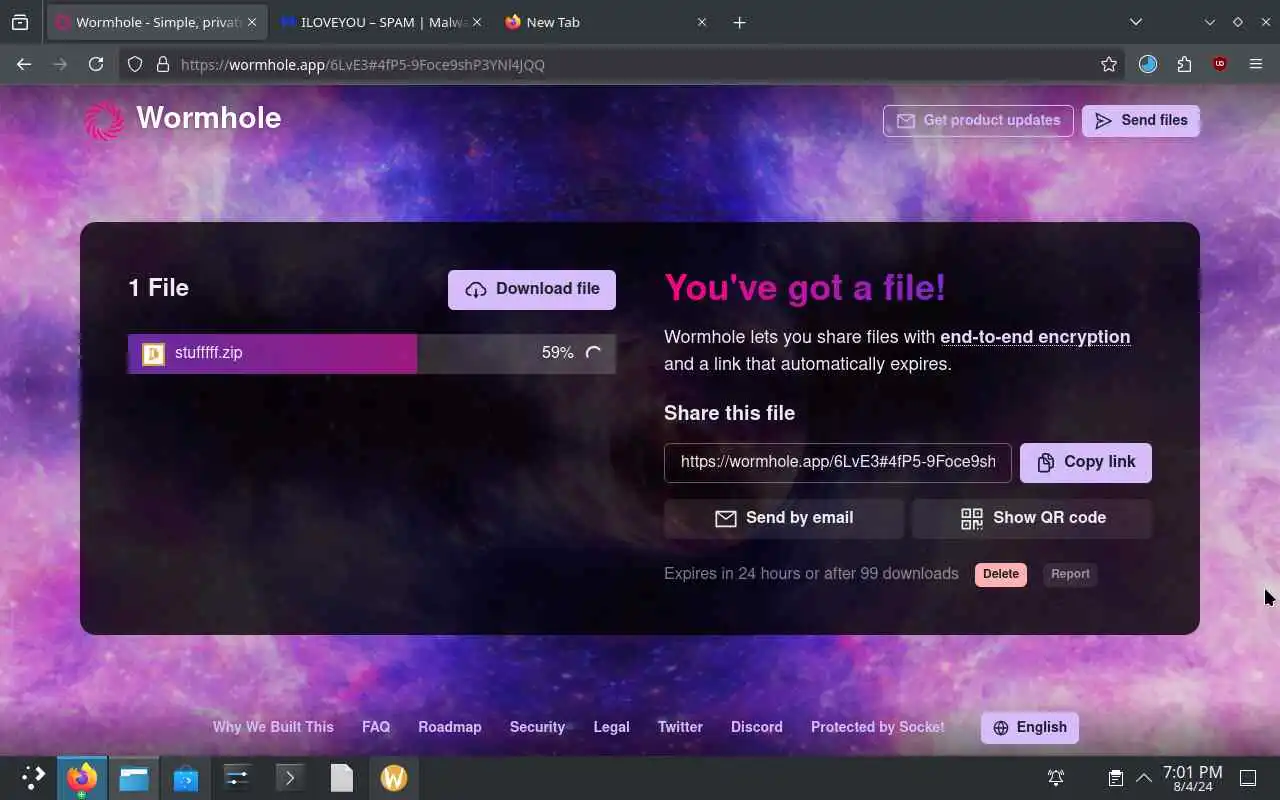Click the stufffff.zip download progress bar
1280x800 pixels.
[372, 353]
